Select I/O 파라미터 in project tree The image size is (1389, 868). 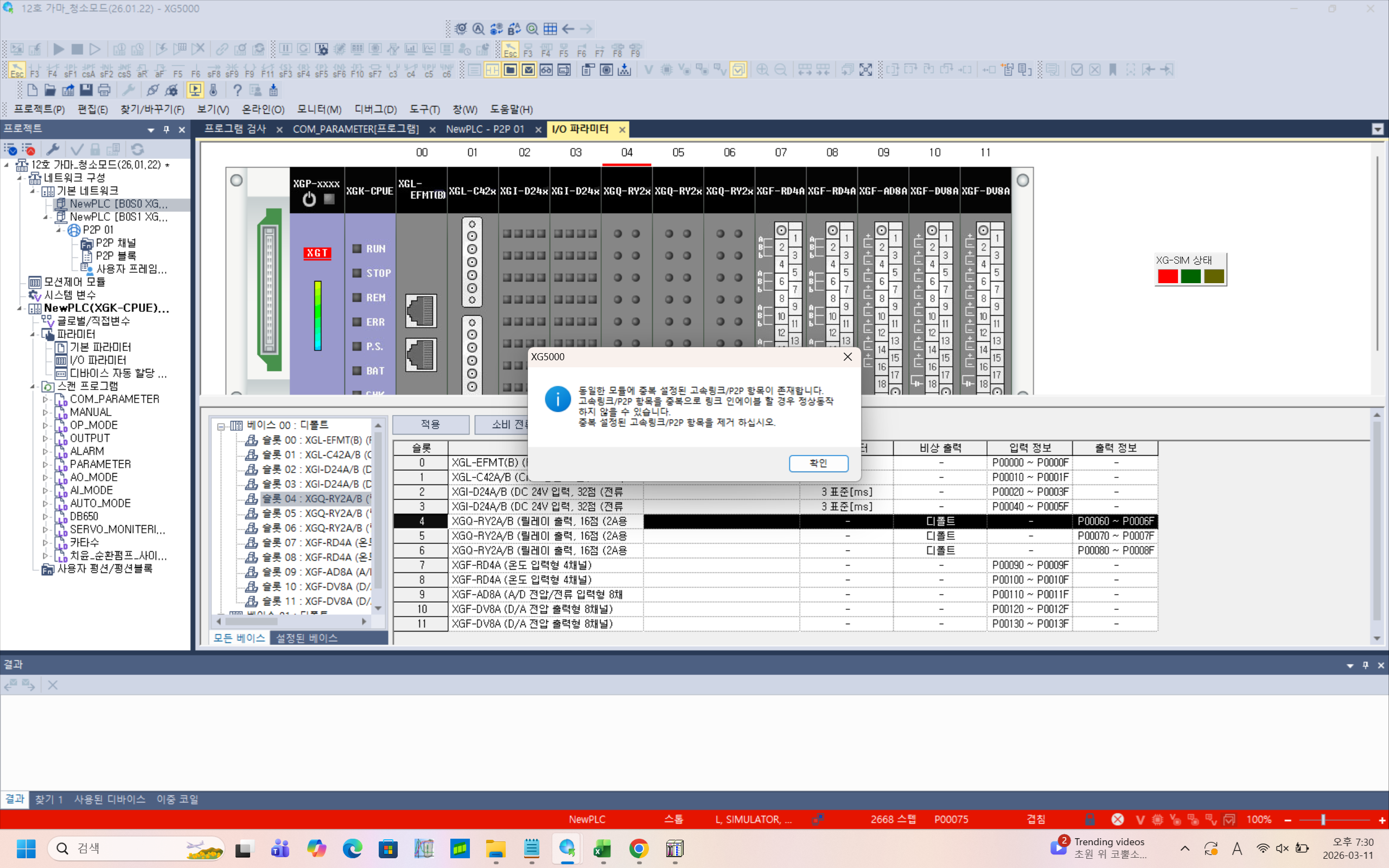[x=98, y=360]
